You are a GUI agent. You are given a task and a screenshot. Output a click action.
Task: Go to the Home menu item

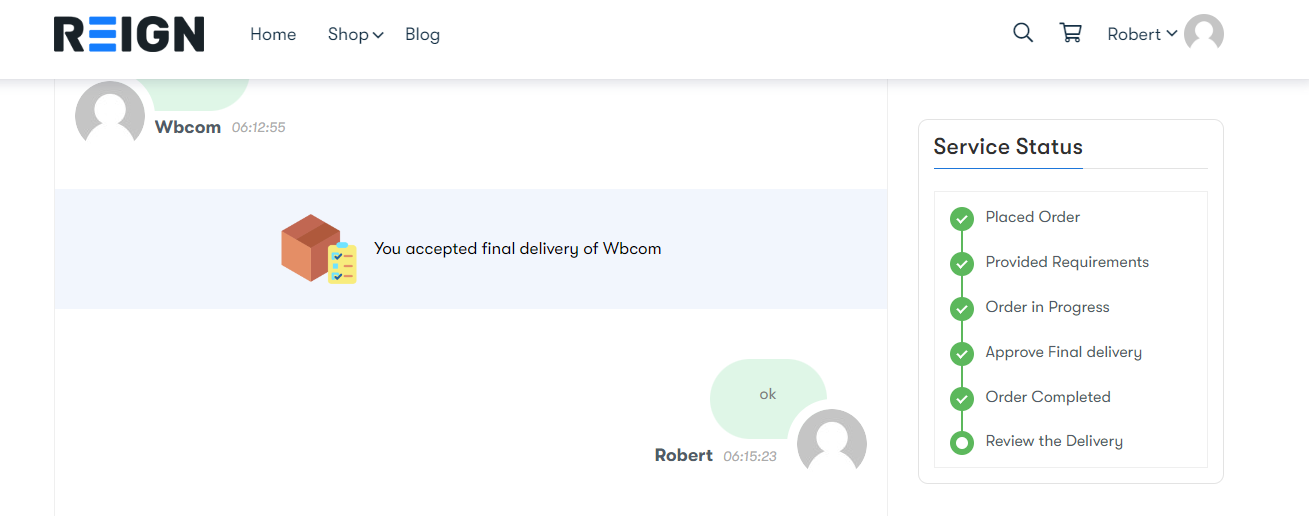click(x=273, y=34)
